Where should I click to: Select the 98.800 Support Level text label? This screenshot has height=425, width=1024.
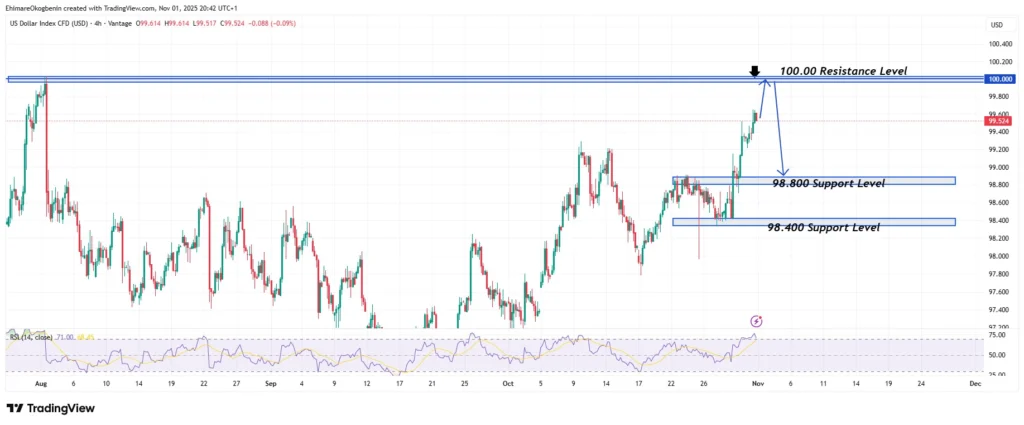829,183
